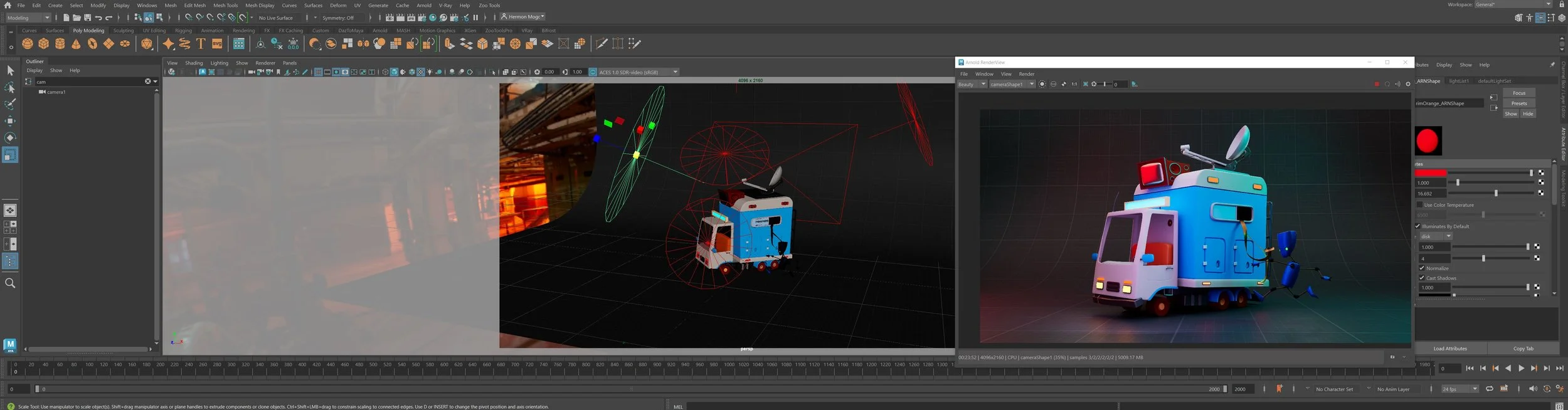
Task: Create a polygon cylinder from the shelf
Action: click(60, 44)
